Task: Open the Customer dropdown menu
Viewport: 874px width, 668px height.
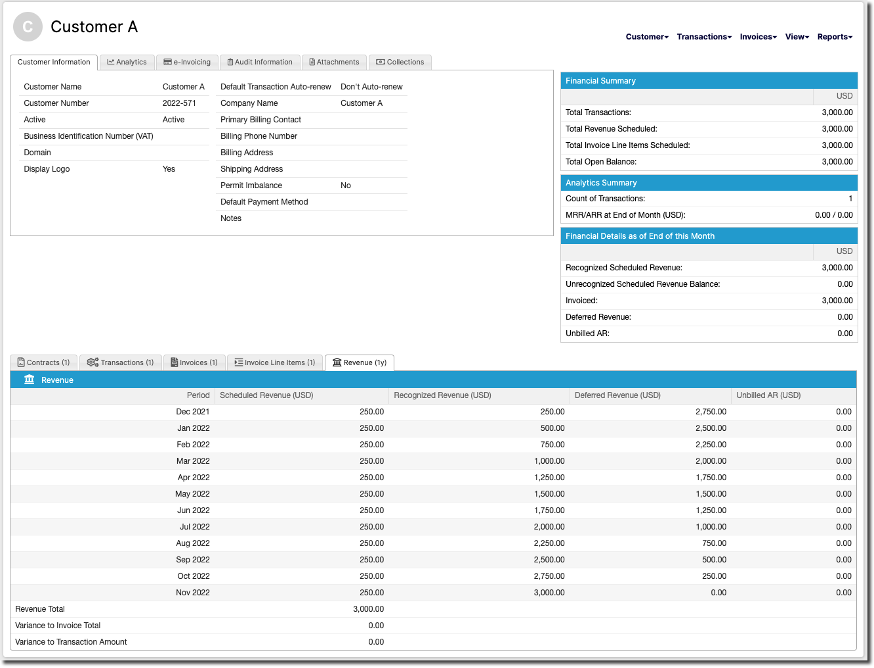Action: [x=647, y=37]
